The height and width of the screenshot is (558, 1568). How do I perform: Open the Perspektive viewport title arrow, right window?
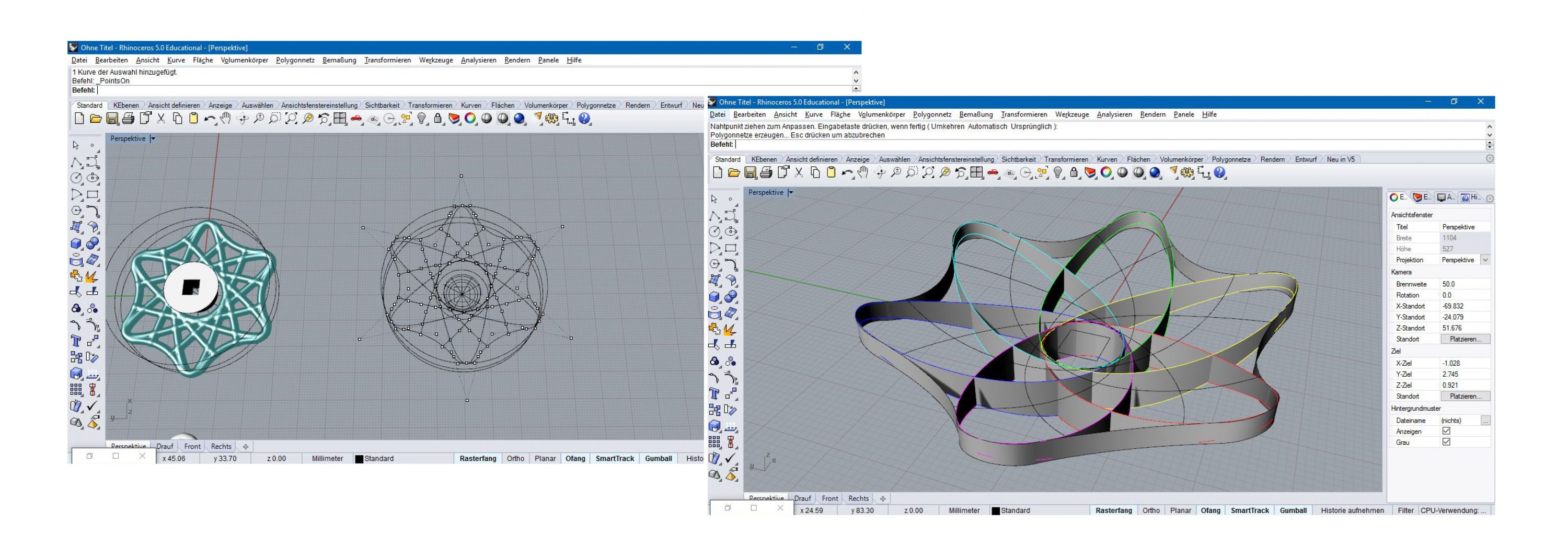(x=791, y=193)
